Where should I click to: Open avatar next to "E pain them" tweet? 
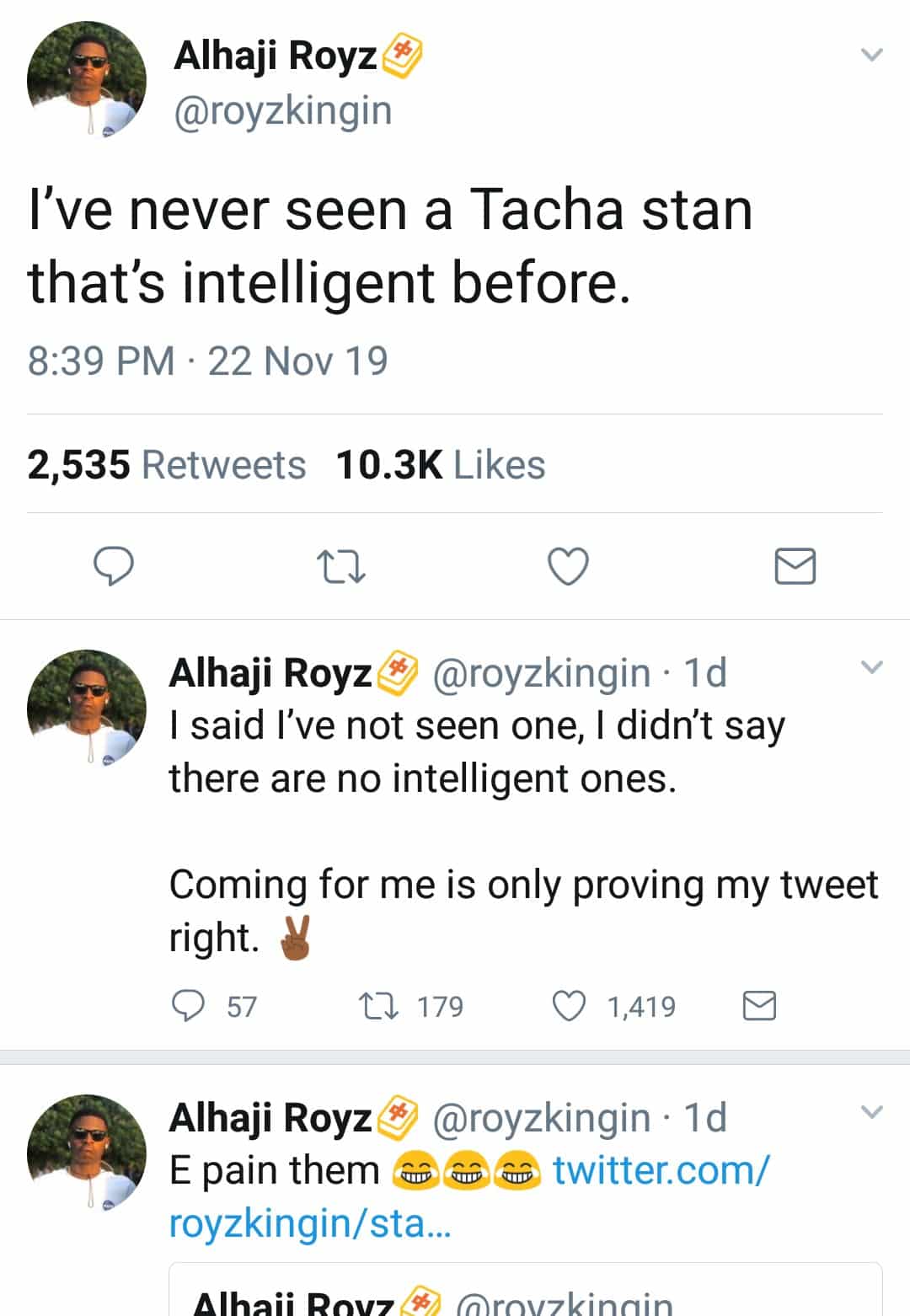[x=86, y=1153]
